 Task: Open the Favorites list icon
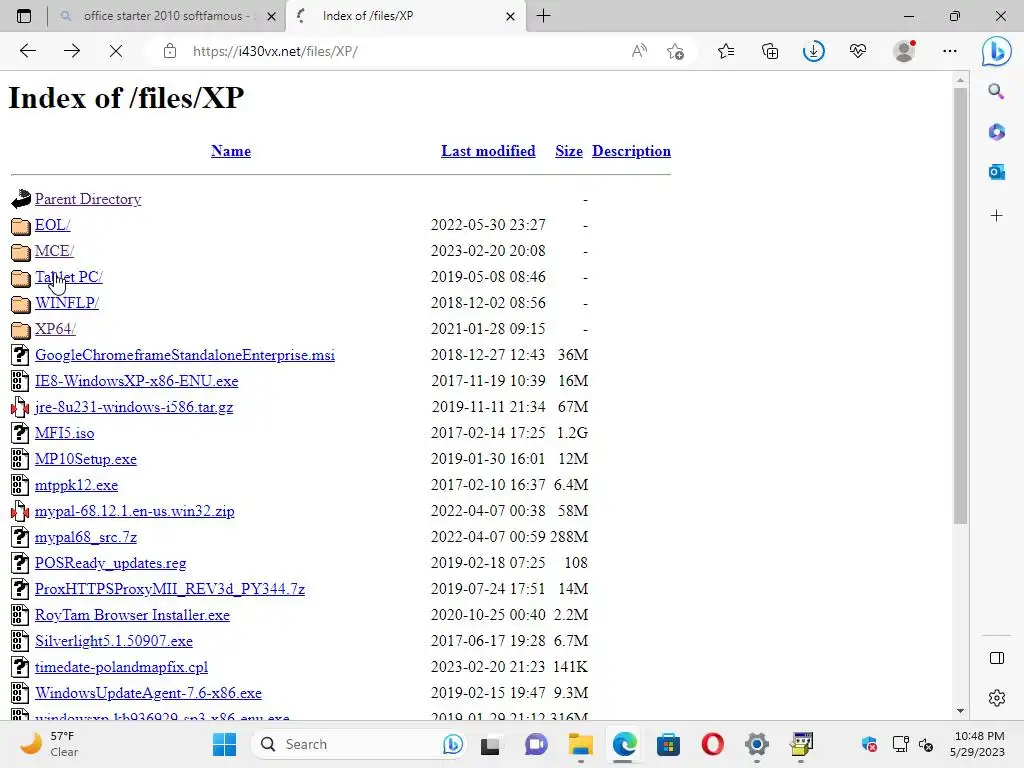(x=726, y=51)
